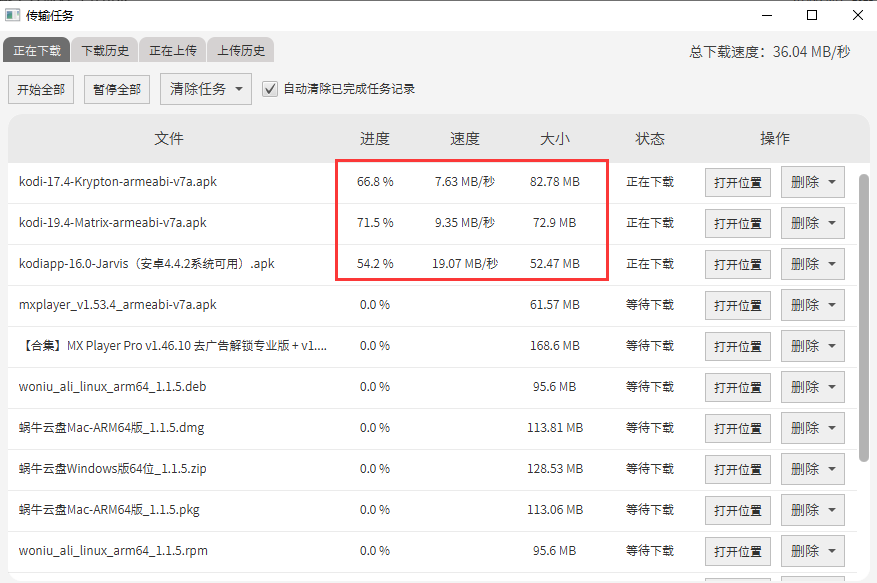Click the 暂停全部 button
Viewport: 877px width, 583px height.
[x=117, y=90]
